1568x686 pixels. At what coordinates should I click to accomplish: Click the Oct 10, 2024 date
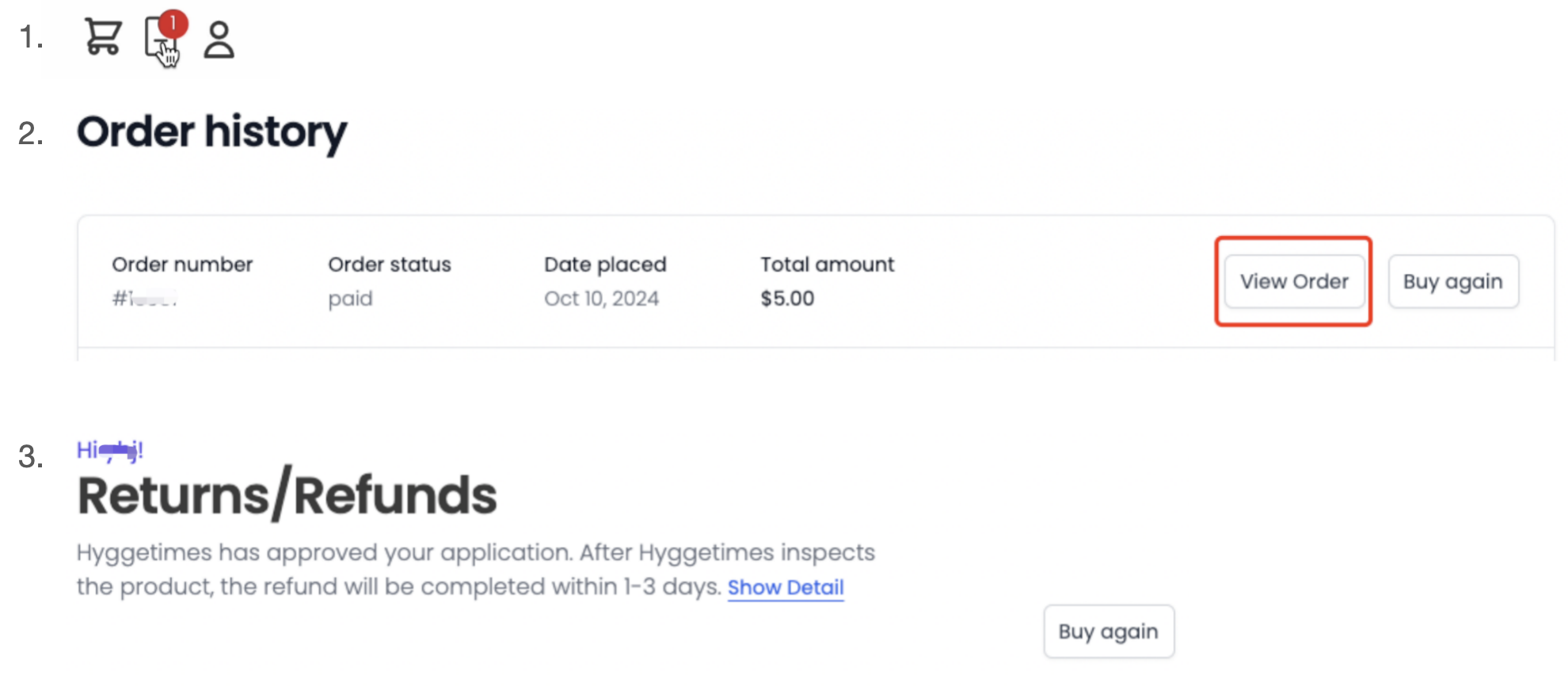[601, 299]
